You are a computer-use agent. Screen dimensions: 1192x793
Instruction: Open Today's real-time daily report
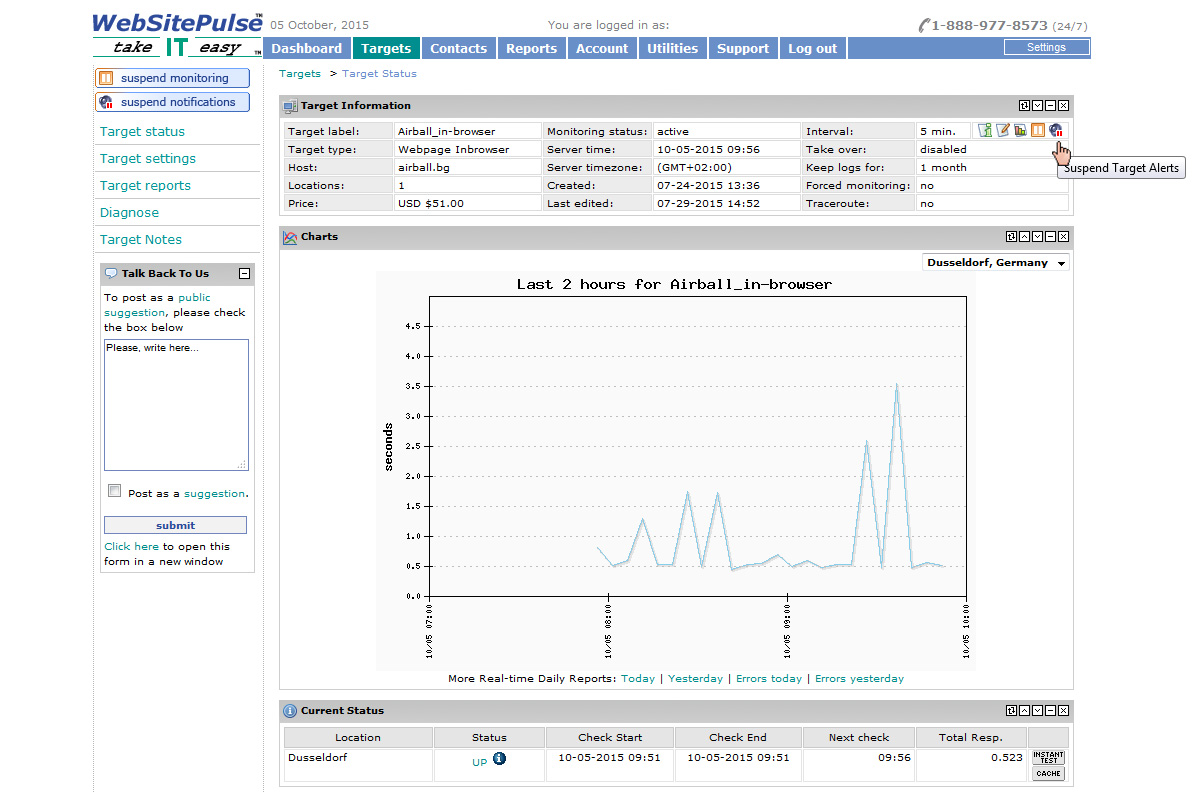point(638,678)
